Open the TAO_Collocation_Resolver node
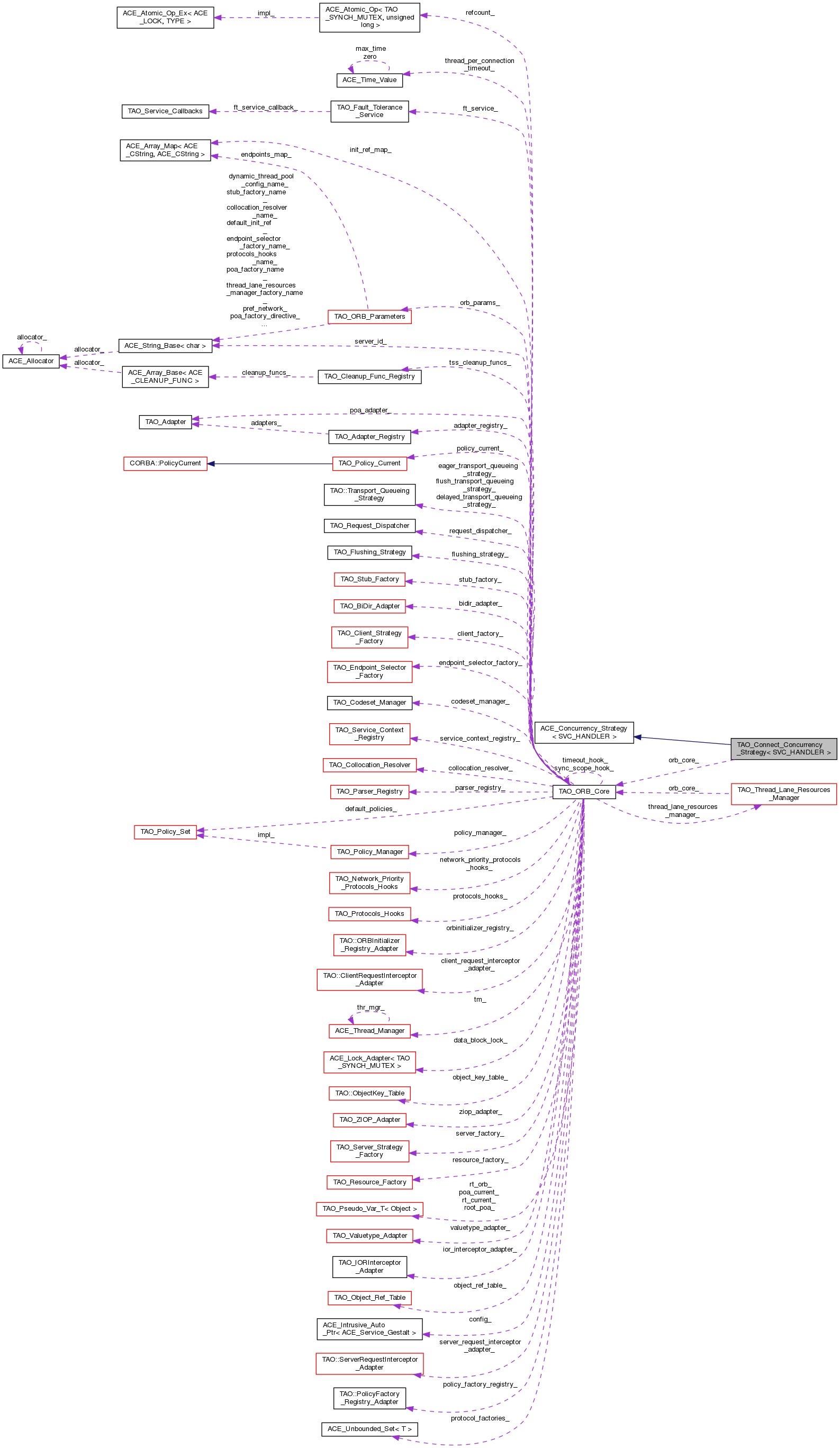Image resolution: width=840 pixels, height=1448 pixels. pyautogui.click(x=369, y=765)
